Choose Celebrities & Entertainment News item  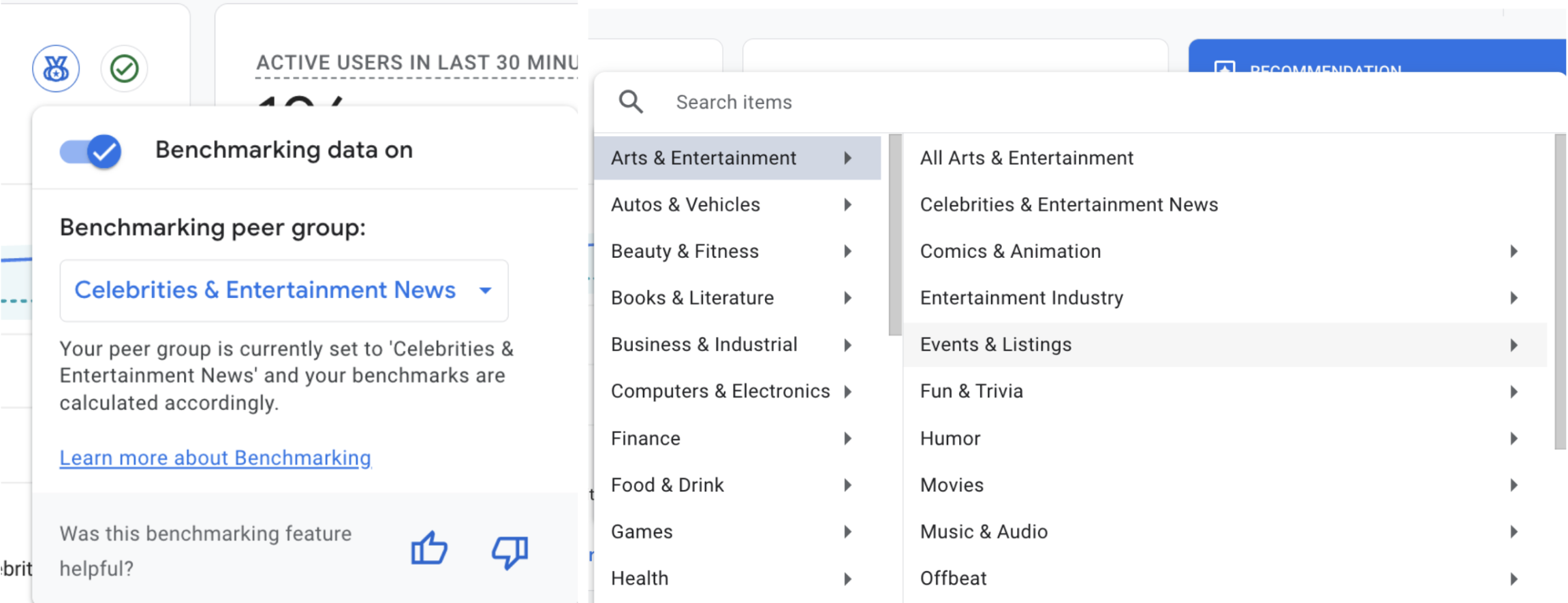point(1069,205)
